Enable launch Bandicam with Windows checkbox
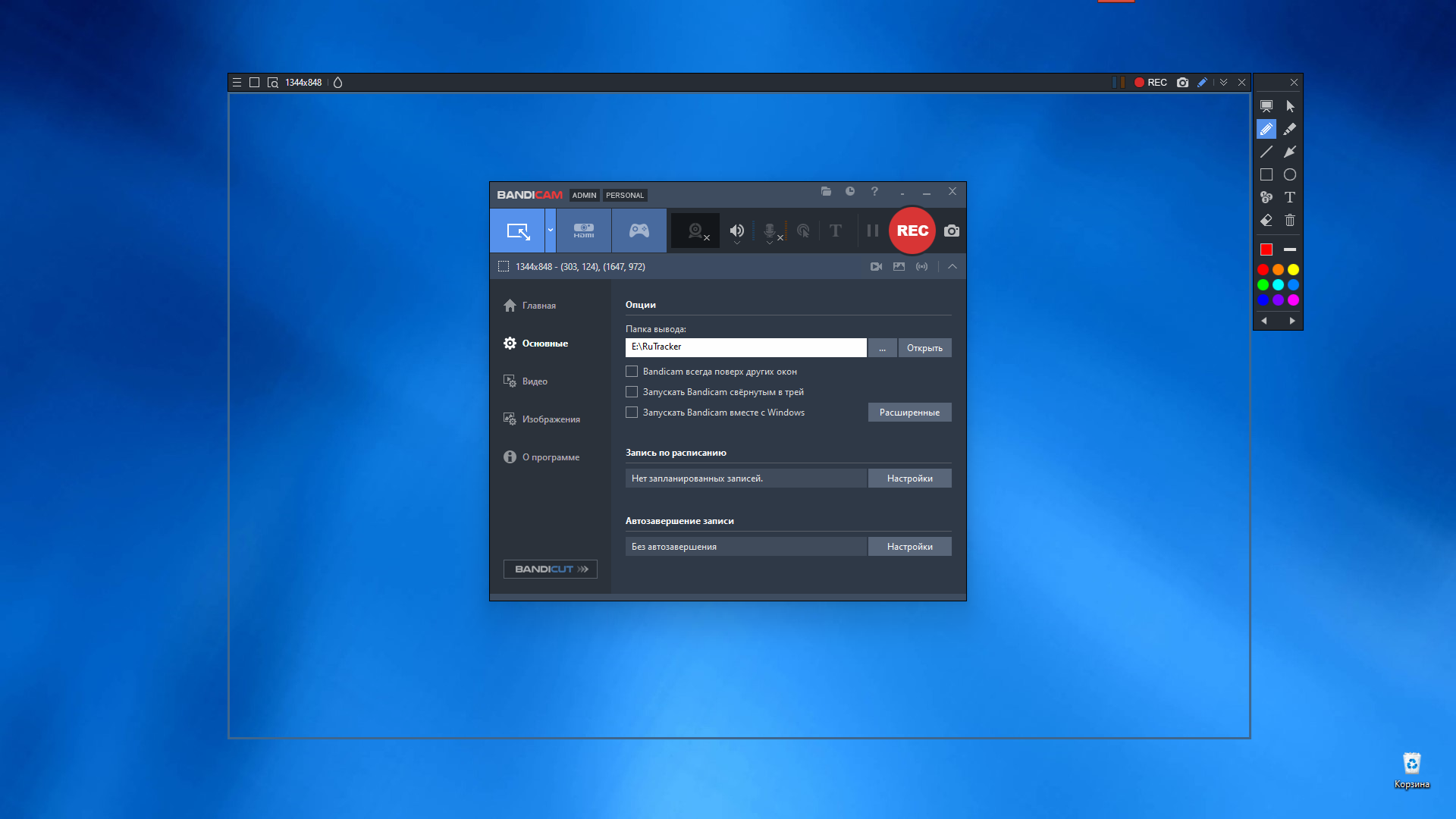 point(632,413)
